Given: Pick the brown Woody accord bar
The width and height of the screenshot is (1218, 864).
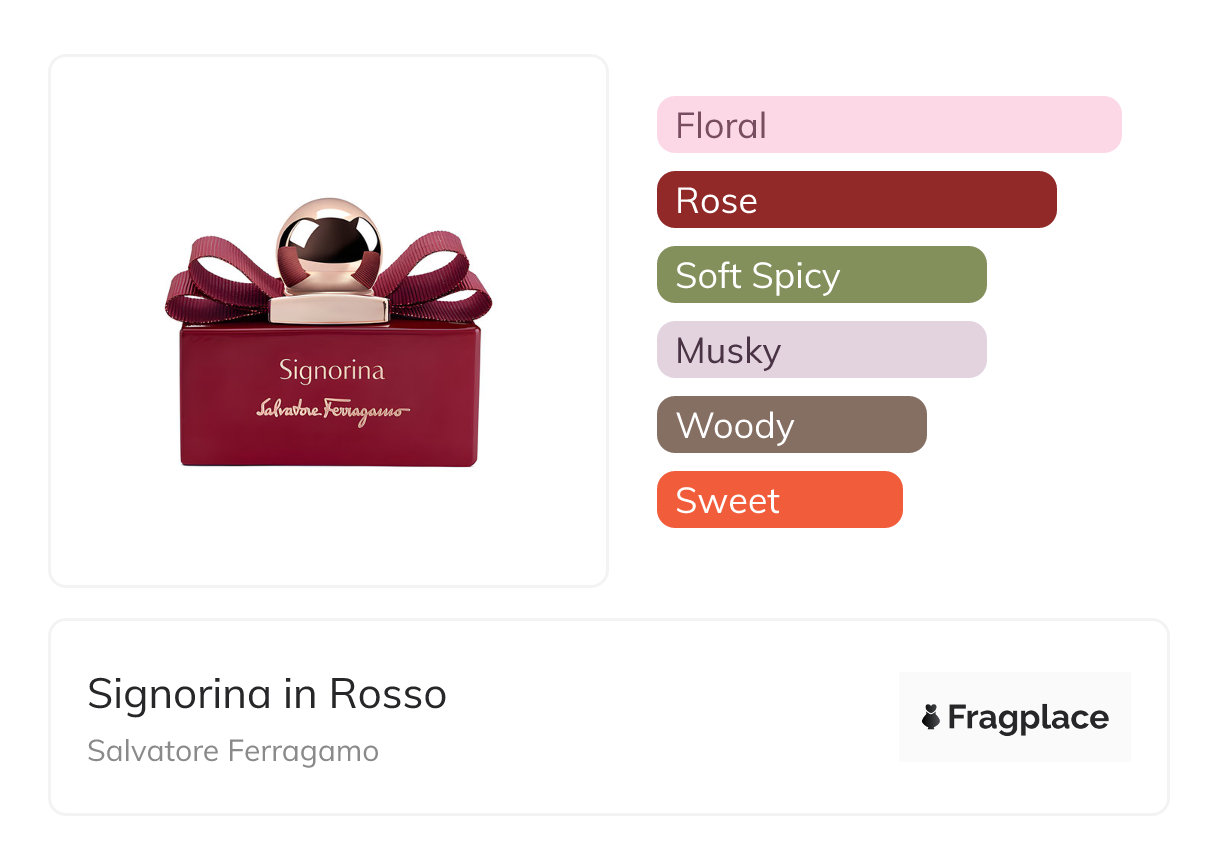Looking at the screenshot, I should (x=791, y=425).
